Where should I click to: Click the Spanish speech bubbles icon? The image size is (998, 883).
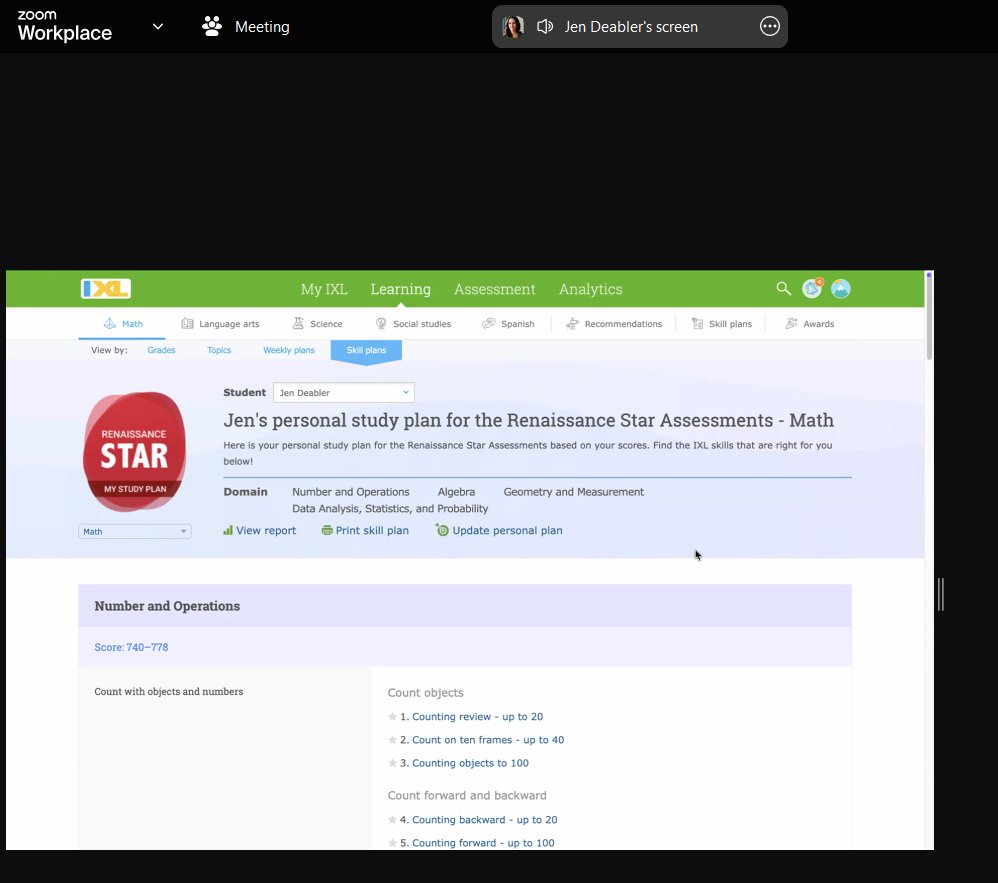click(x=488, y=323)
